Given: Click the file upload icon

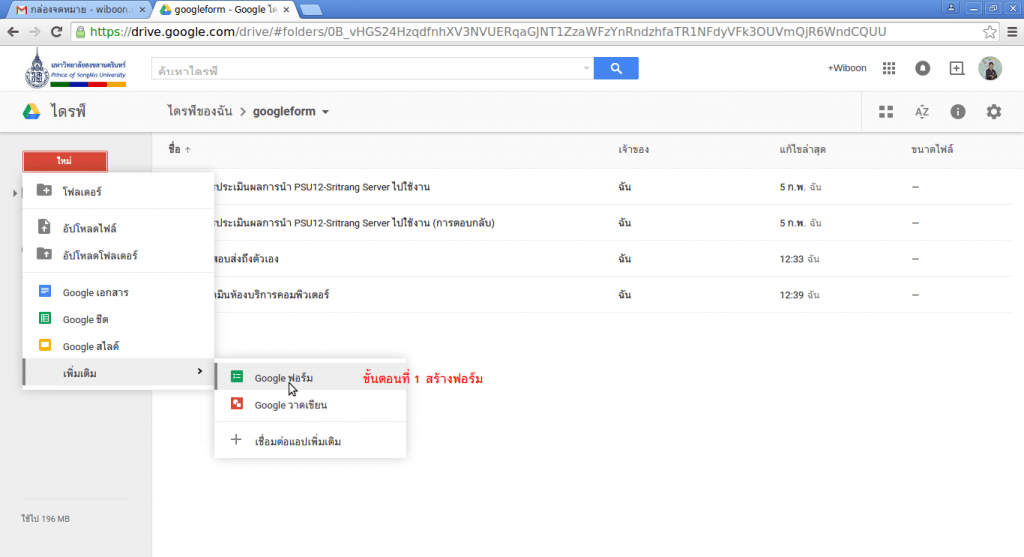Looking at the screenshot, I should tap(44, 227).
